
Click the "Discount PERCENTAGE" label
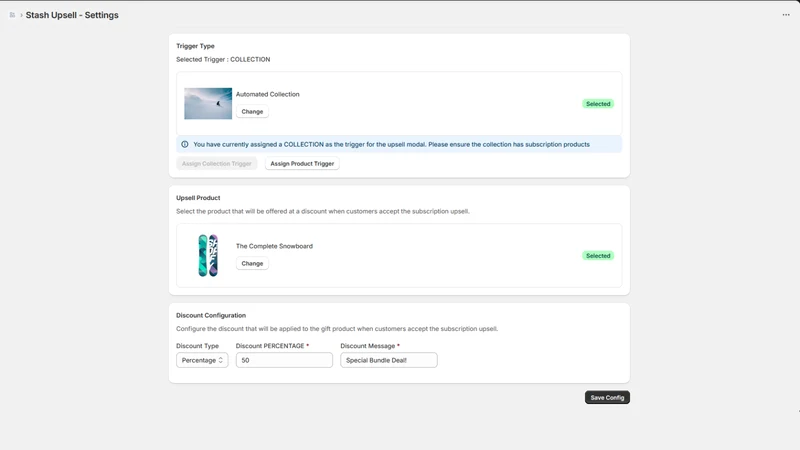[270, 346]
